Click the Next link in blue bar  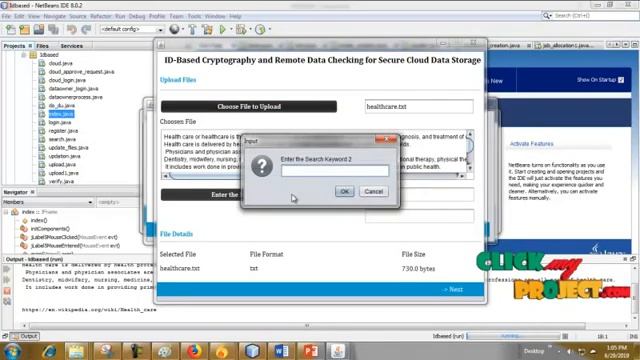pos(452,289)
